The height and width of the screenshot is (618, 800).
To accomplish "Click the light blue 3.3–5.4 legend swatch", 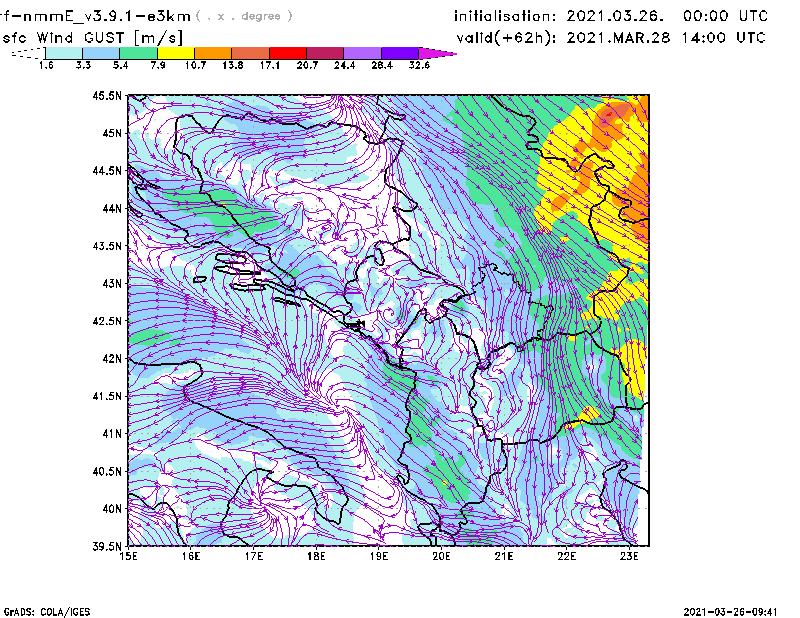I will (x=101, y=53).
